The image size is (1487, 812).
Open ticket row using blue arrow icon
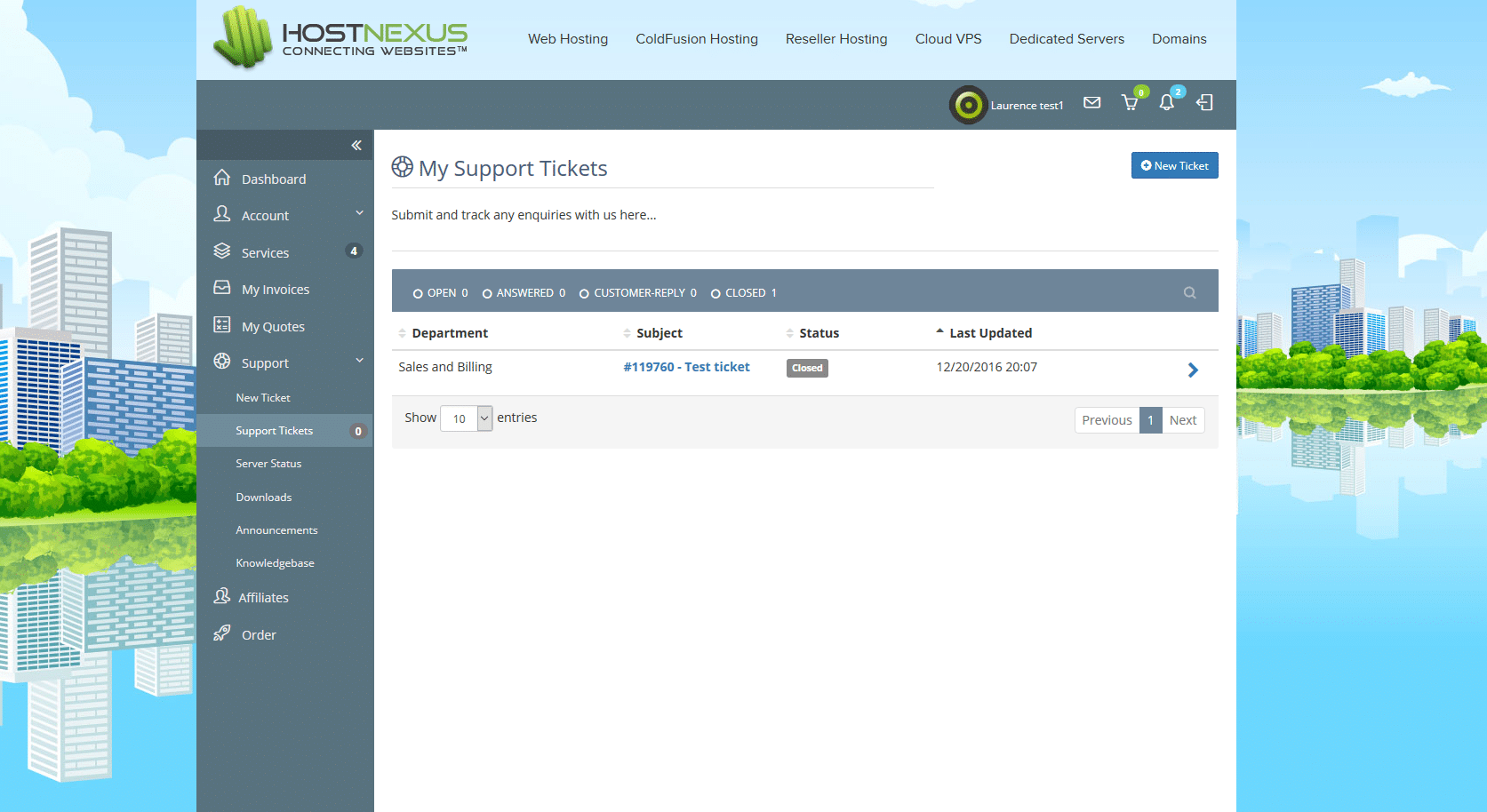1193,370
